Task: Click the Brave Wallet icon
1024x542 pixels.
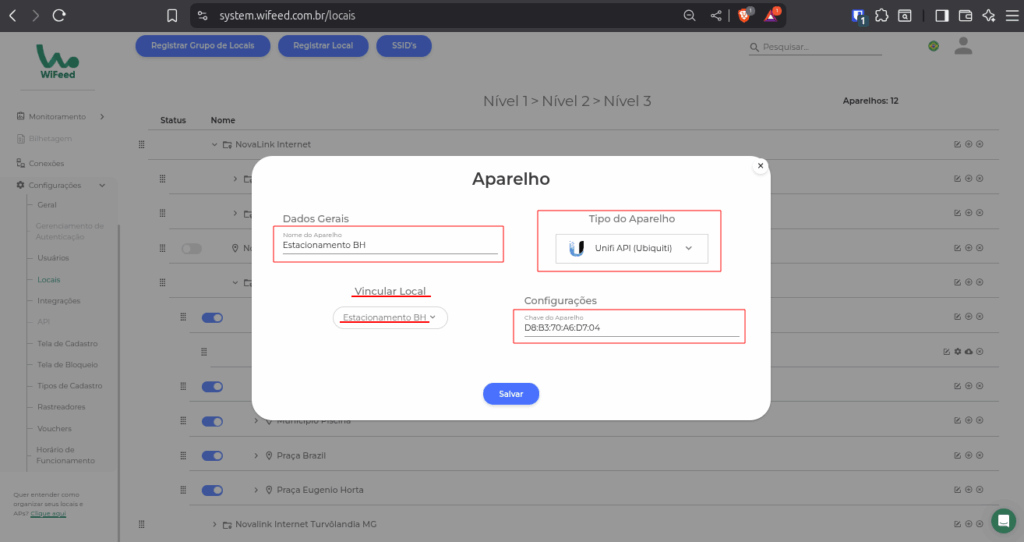Action: 965,16
